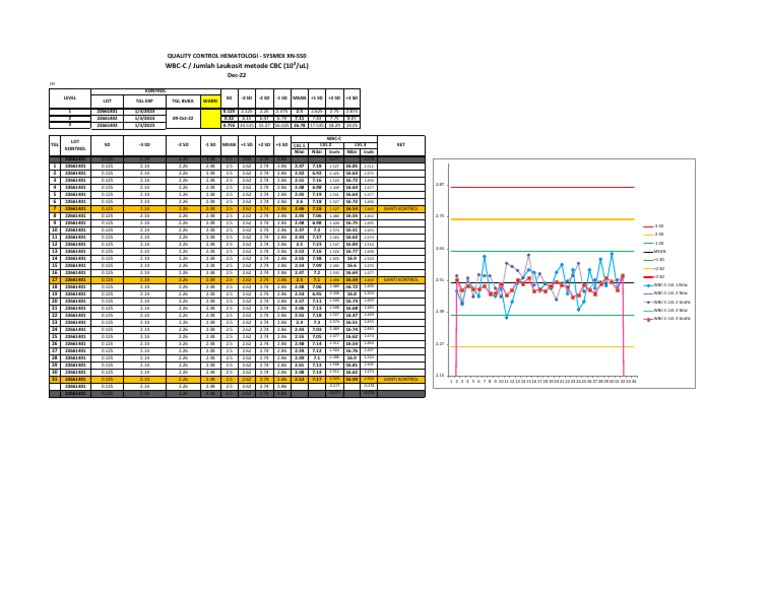The height and width of the screenshot is (593, 768).
Task: Select the 'WBC-C LVL 1 Nilai' legend entry
Action: tap(665, 285)
